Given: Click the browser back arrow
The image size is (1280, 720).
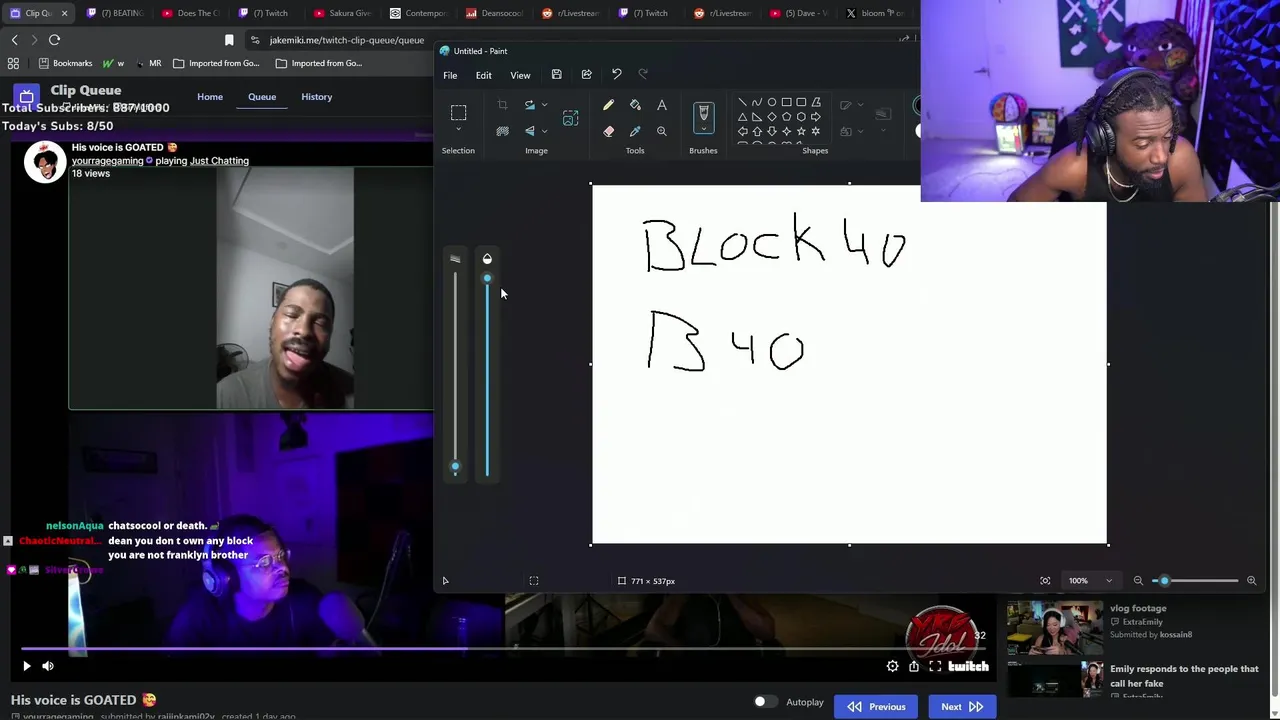Looking at the screenshot, I should [x=14, y=40].
